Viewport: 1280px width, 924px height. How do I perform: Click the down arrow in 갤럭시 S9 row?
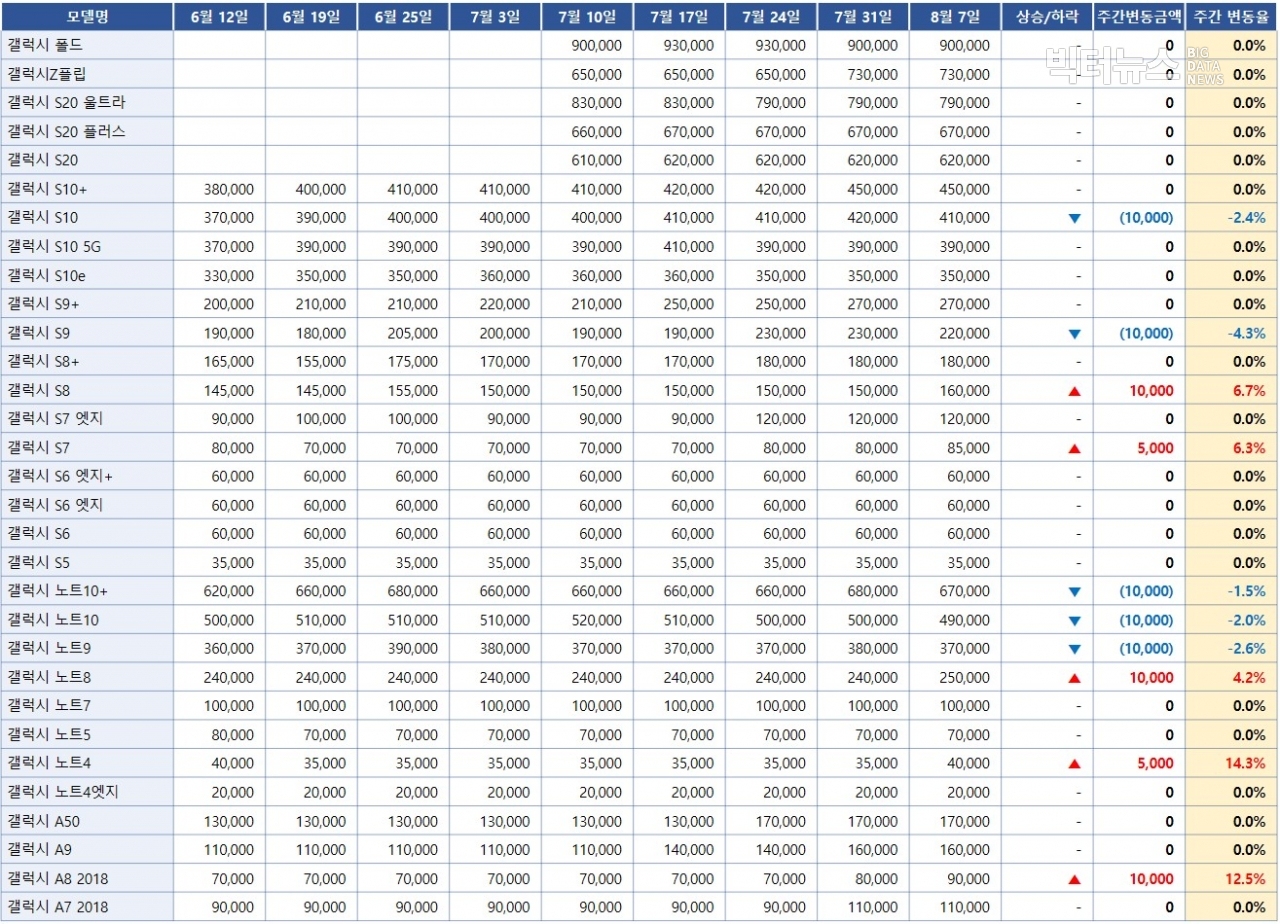point(1074,334)
